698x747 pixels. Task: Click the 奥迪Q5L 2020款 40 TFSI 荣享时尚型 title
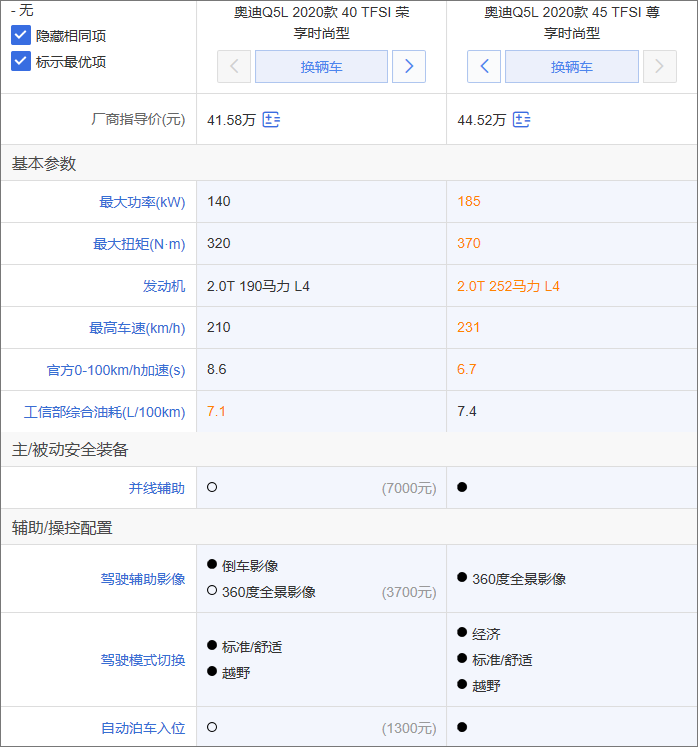322,22
